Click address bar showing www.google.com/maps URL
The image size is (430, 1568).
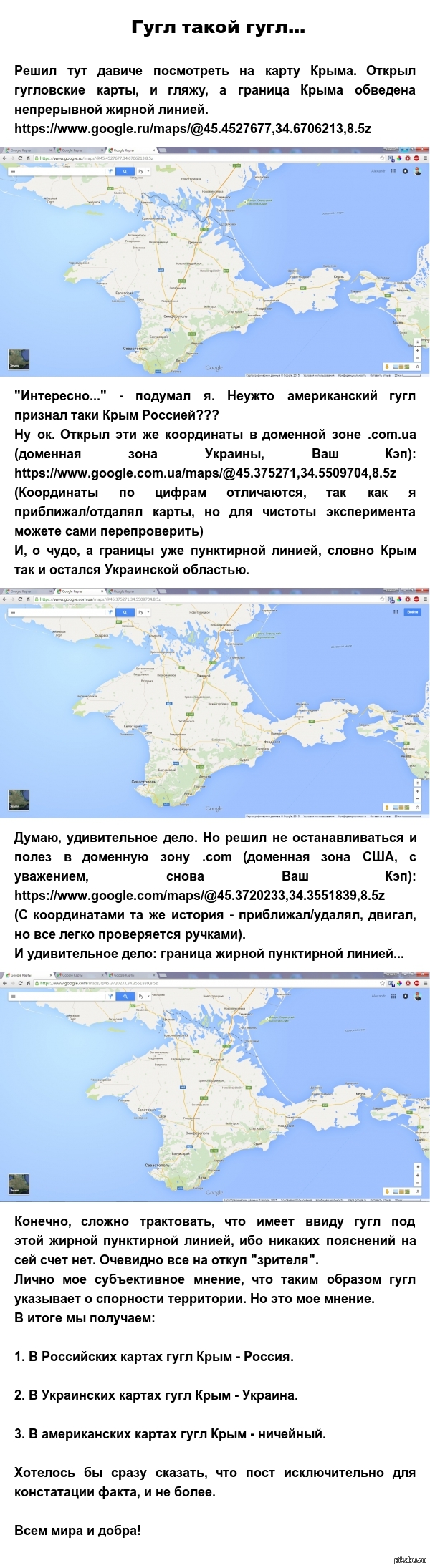click(208, 983)
